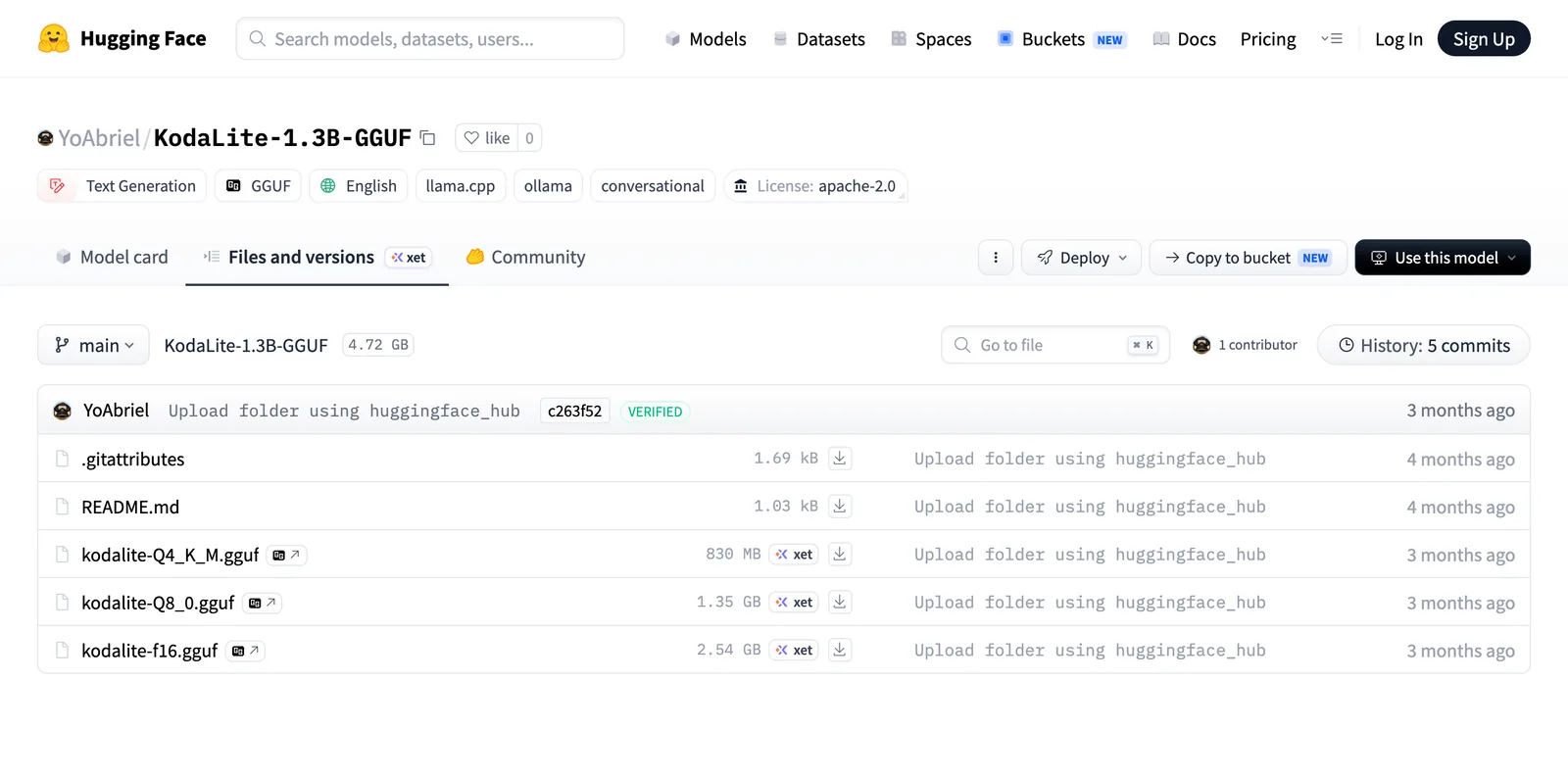Image resolution: width=1568 pixels, height=778 pixels.
Task: Open the three-dot more options menu
Action: click(x=996, y=258)
